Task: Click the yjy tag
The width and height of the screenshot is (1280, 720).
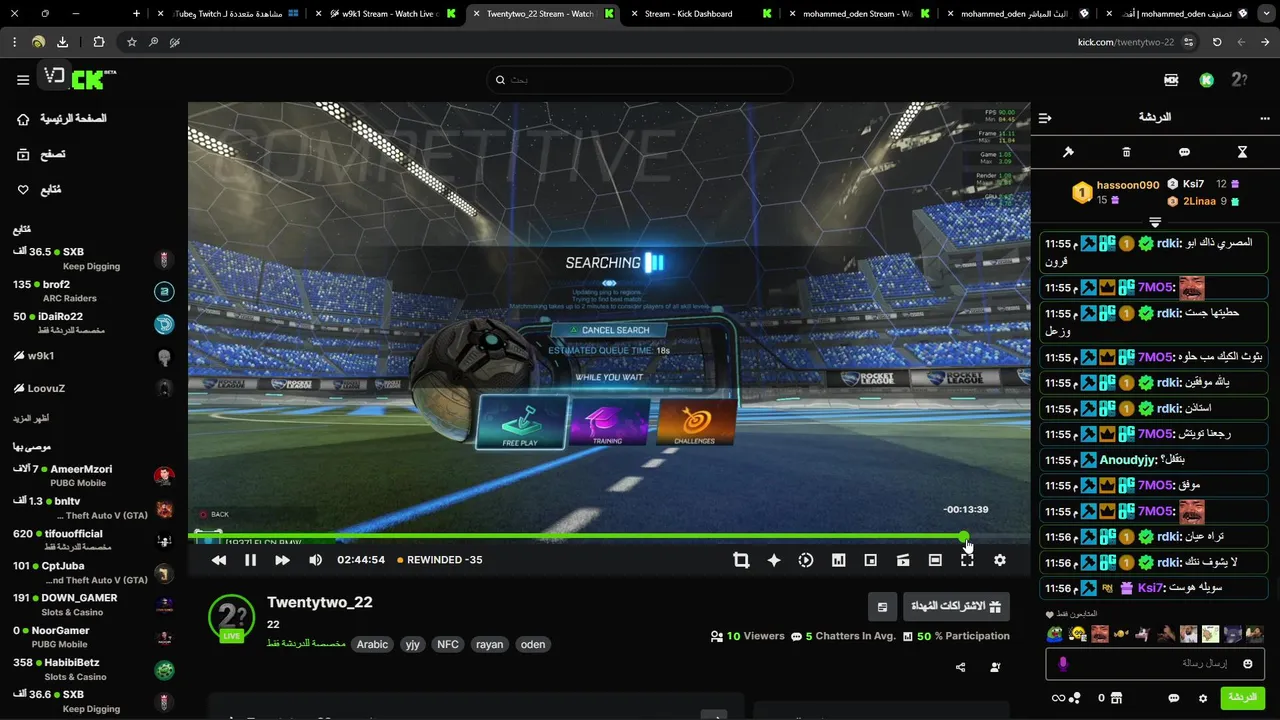Action: tap(412, 644)
